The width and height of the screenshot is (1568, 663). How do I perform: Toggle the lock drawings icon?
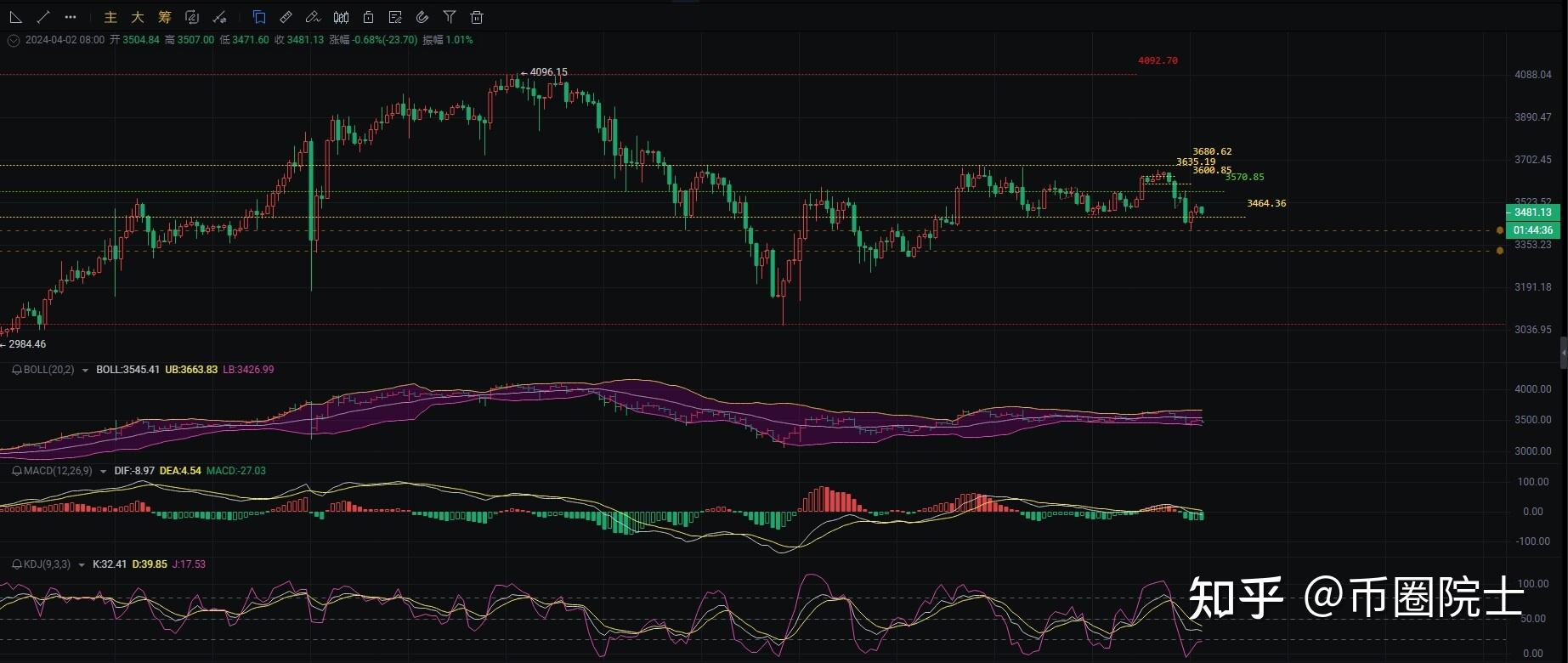coord(368,17)
